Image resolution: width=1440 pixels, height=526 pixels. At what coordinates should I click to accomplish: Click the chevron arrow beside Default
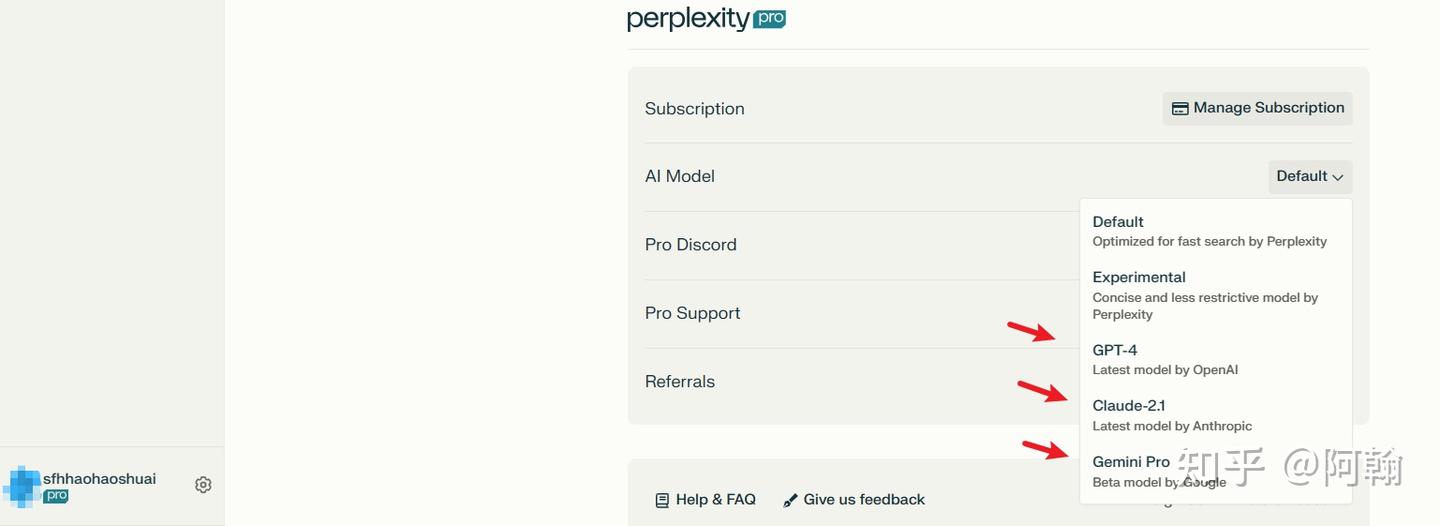[1338, 177]
